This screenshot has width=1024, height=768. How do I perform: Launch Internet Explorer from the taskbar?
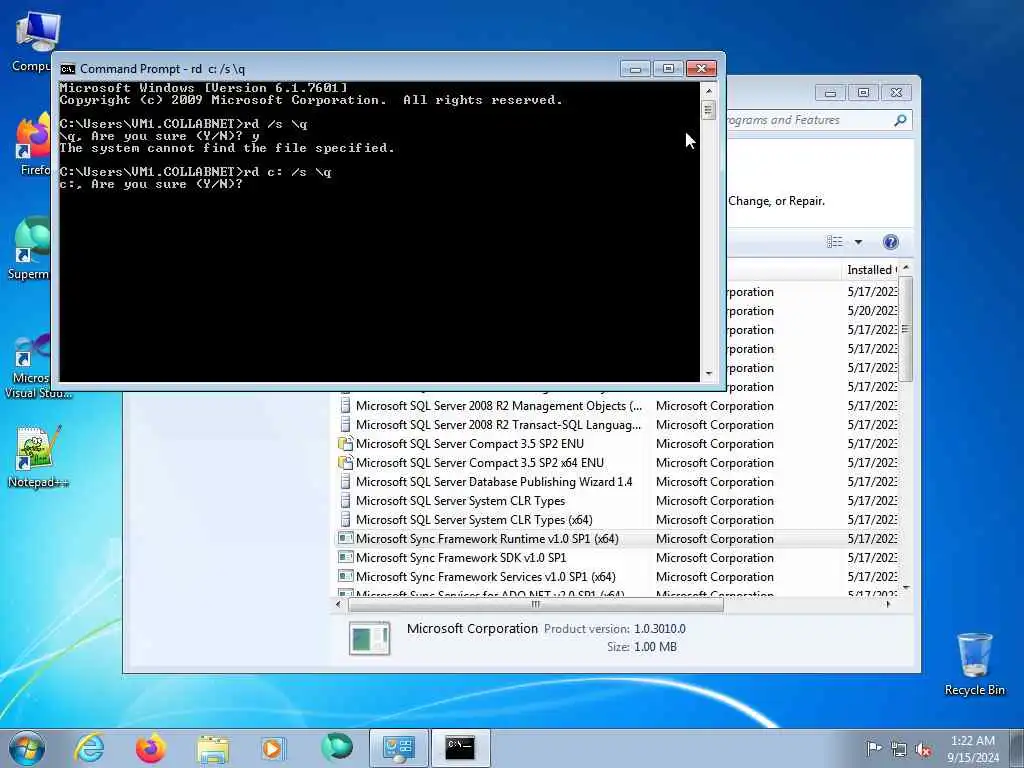click(x=89, y=748)
